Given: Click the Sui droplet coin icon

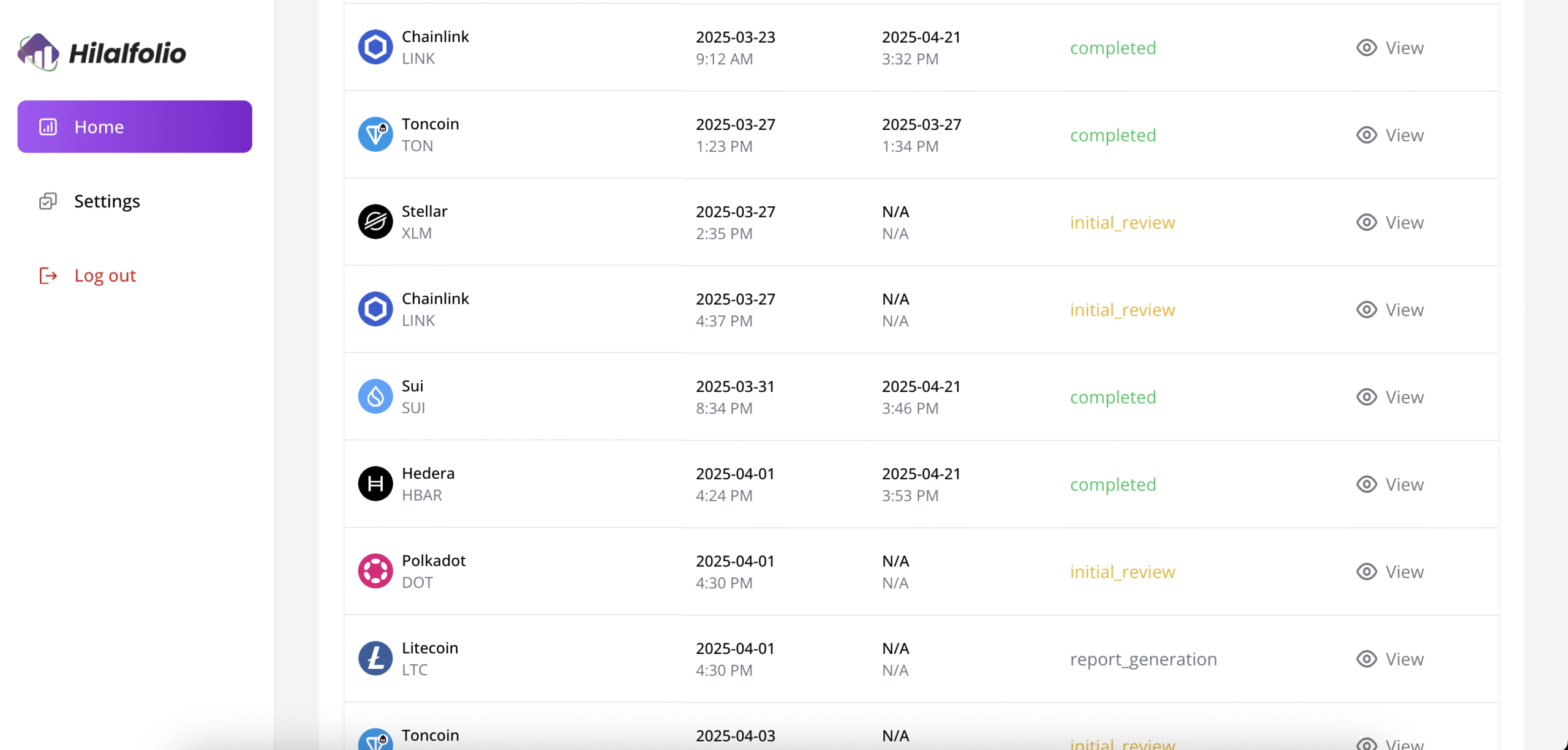Looking at the screenshot, I should [375, 396].
